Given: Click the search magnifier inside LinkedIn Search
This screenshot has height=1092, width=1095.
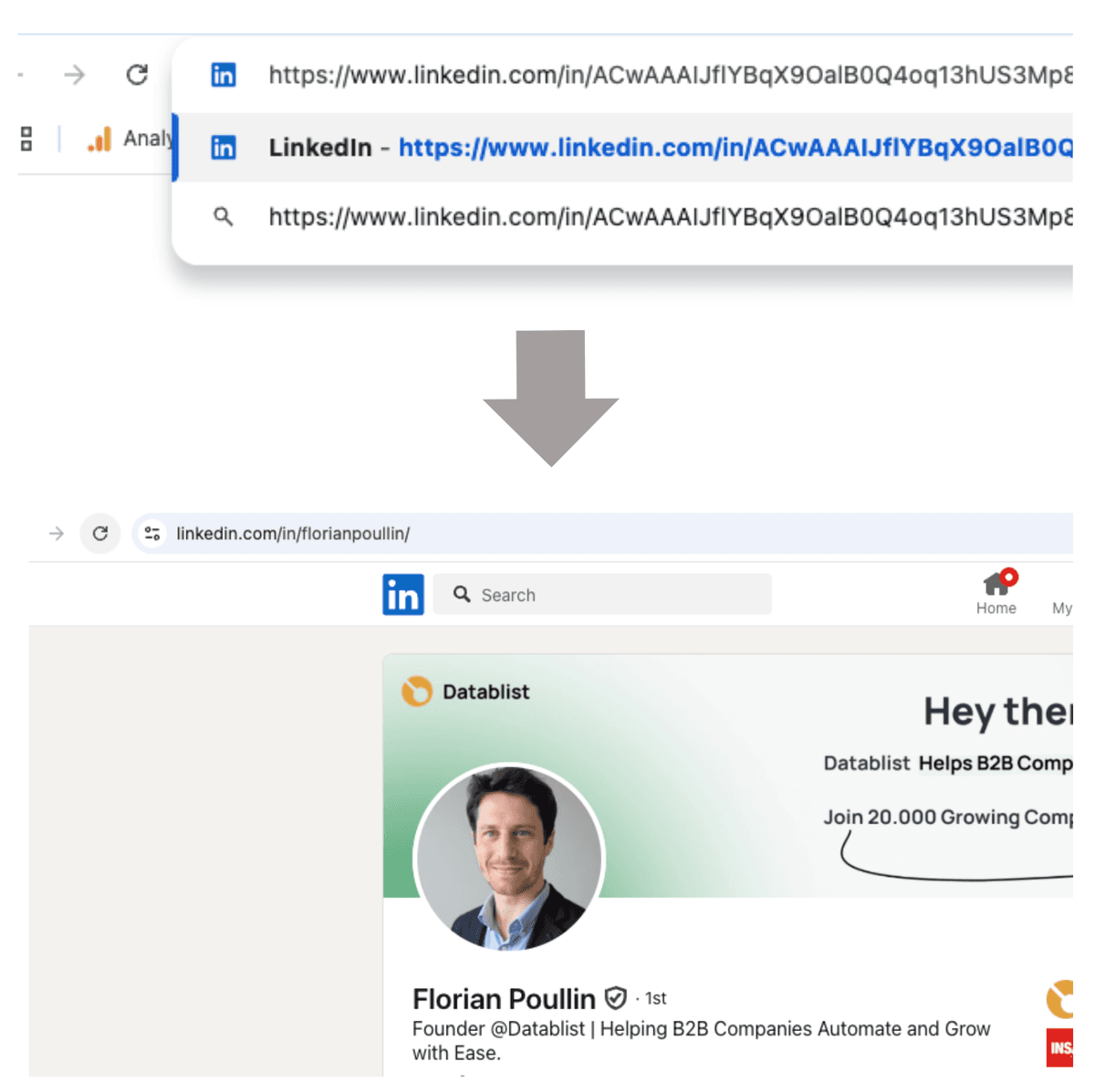Looking at the screenshot, I should pos(463,595).
